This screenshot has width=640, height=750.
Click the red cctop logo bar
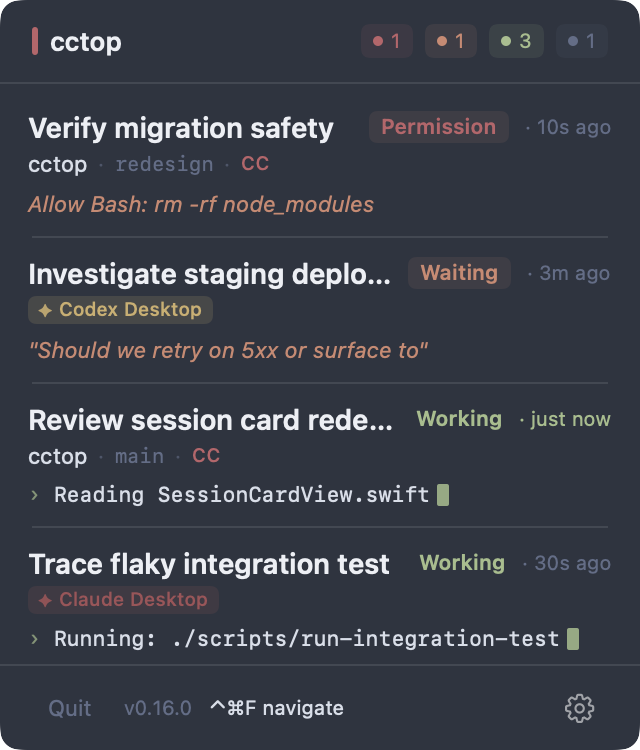point(35,41)
